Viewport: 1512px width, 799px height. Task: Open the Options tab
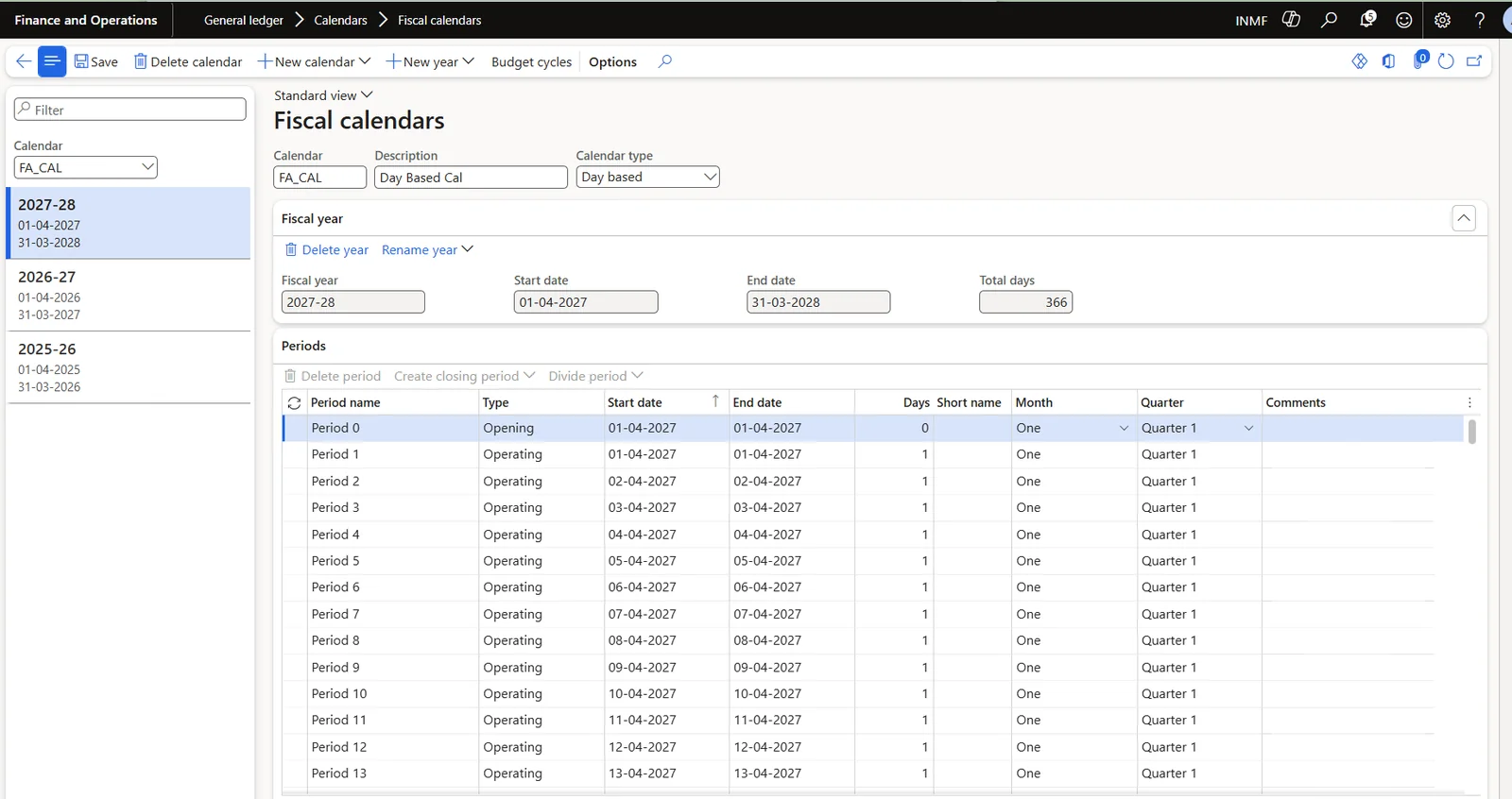click(x=612, y=61)
